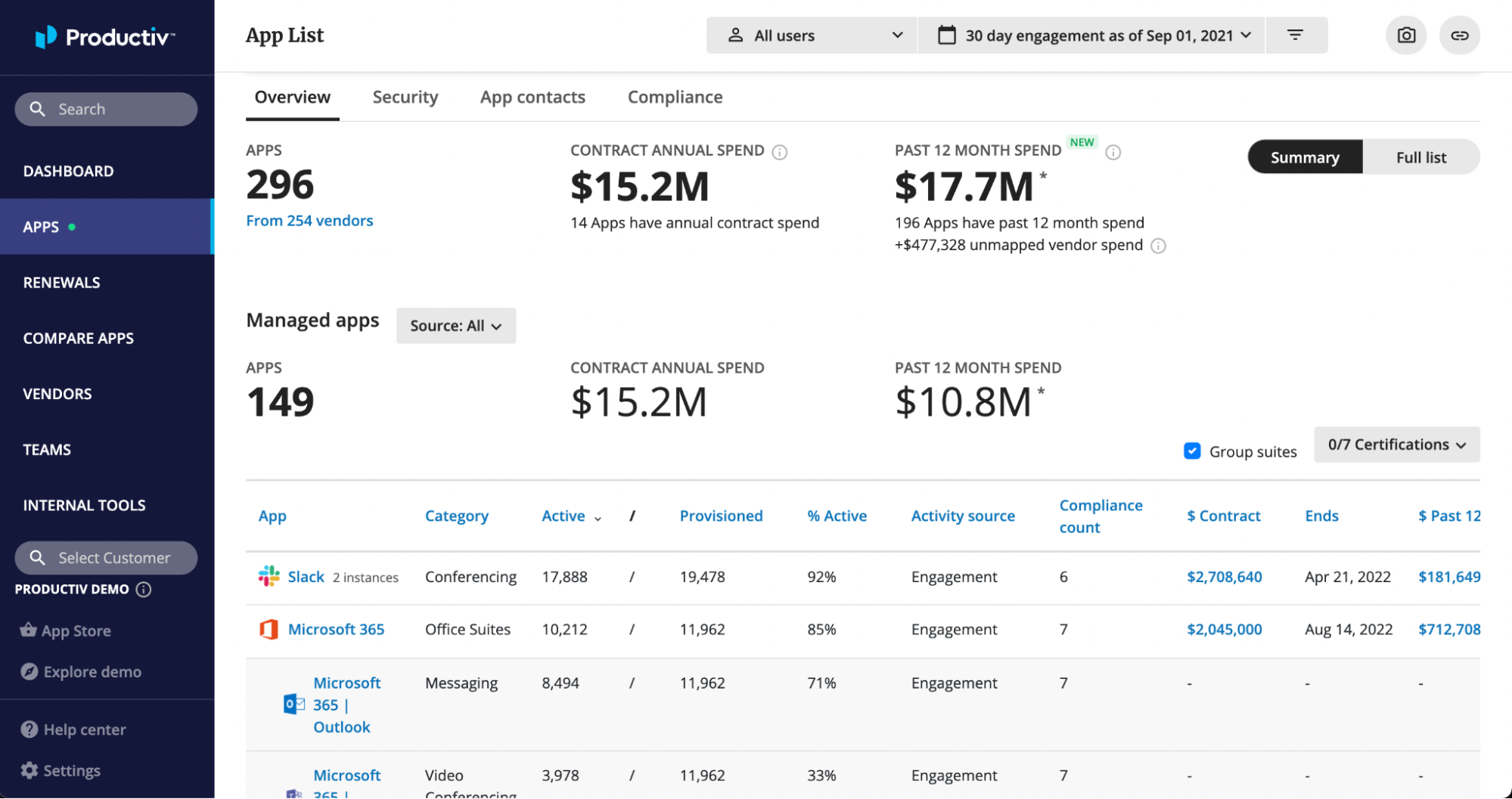Click the share link icon
The width and height of the screenshot is (1512, 799).
(1460, 35)
